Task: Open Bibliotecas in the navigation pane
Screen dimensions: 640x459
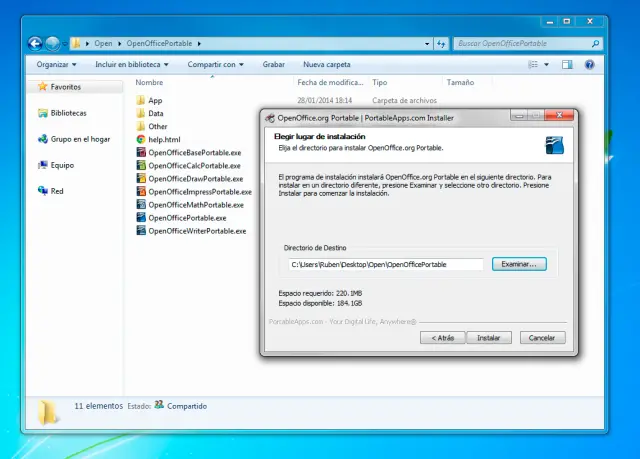Action: point(68,113)
